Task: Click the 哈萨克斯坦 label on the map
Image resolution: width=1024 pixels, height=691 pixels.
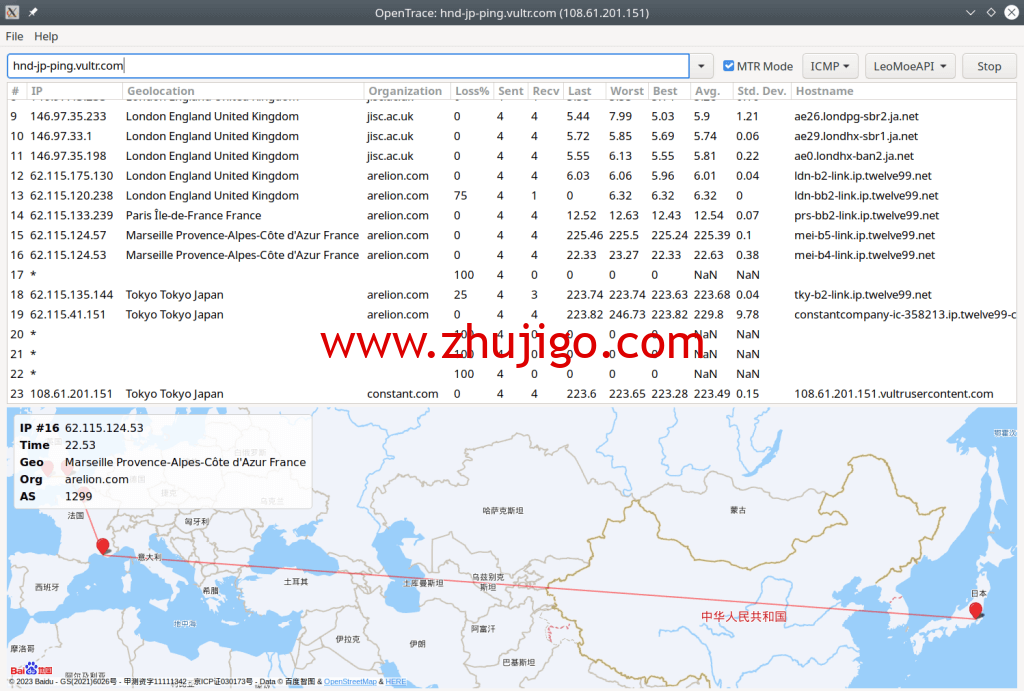Action: coord(503,511)
